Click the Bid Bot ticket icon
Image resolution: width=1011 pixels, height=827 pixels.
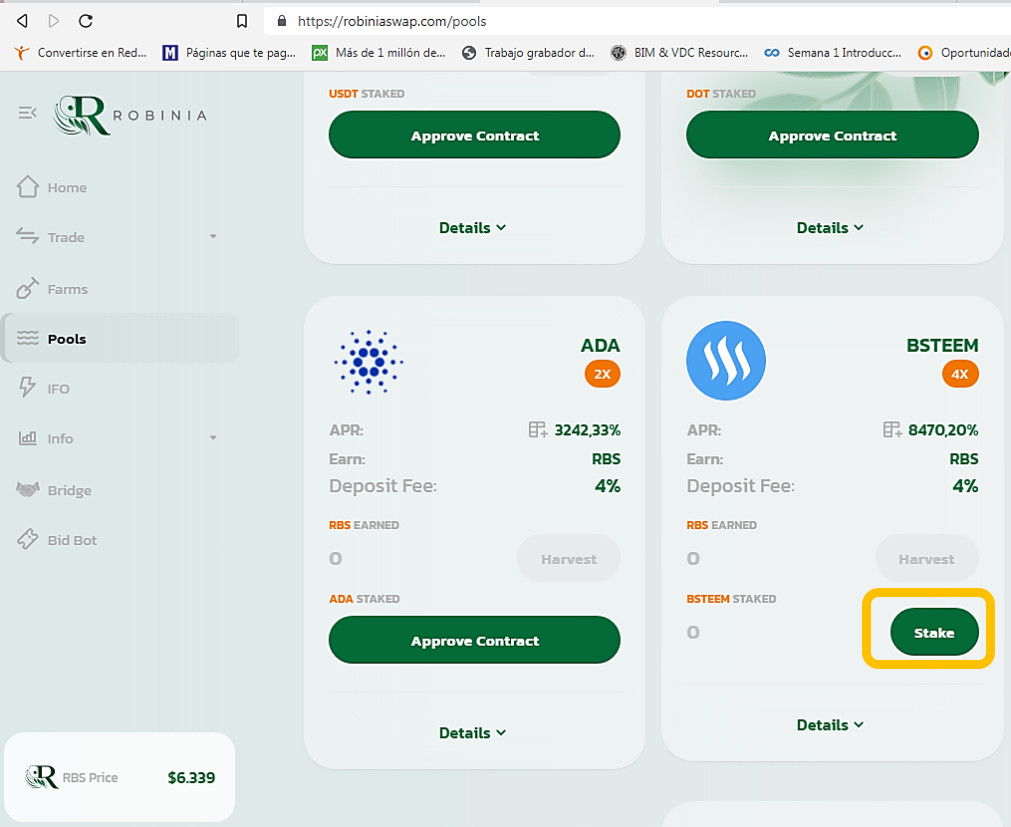28,540
